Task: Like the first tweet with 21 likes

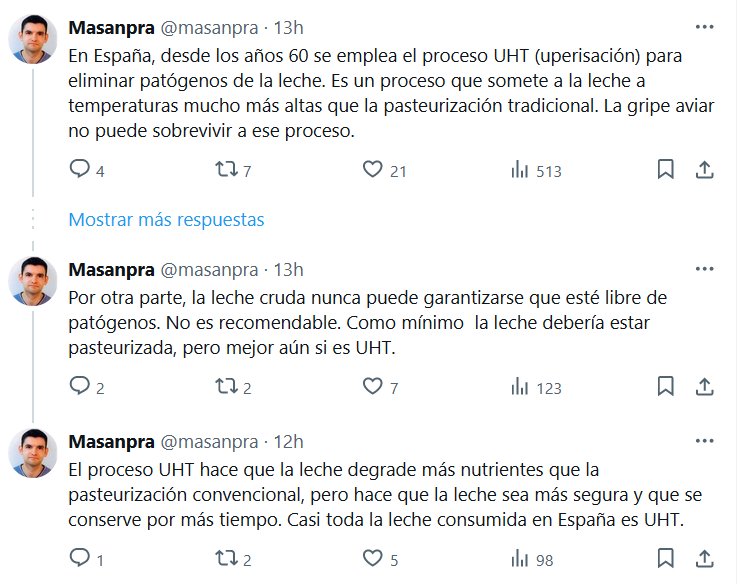Action: 373,170
